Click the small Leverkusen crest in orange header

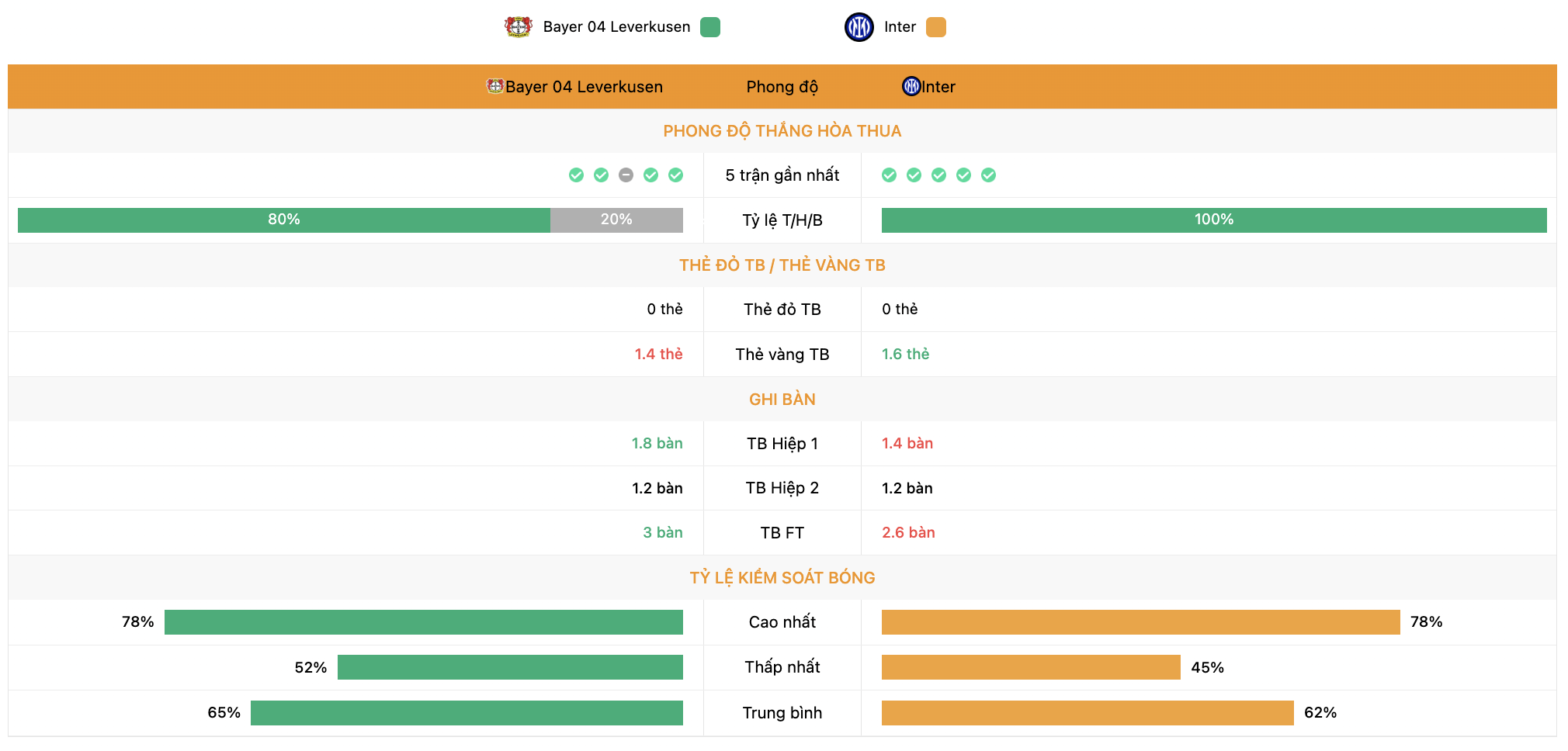[495, 86]
